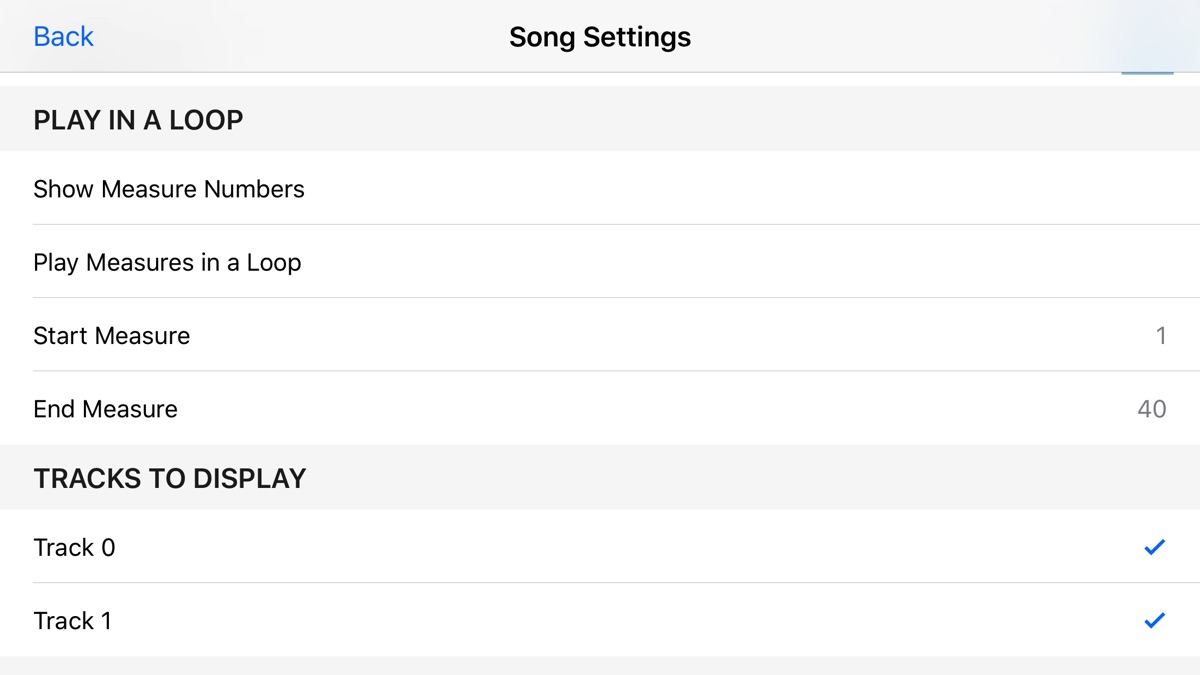Click the word Numbers in the first row

254,189
